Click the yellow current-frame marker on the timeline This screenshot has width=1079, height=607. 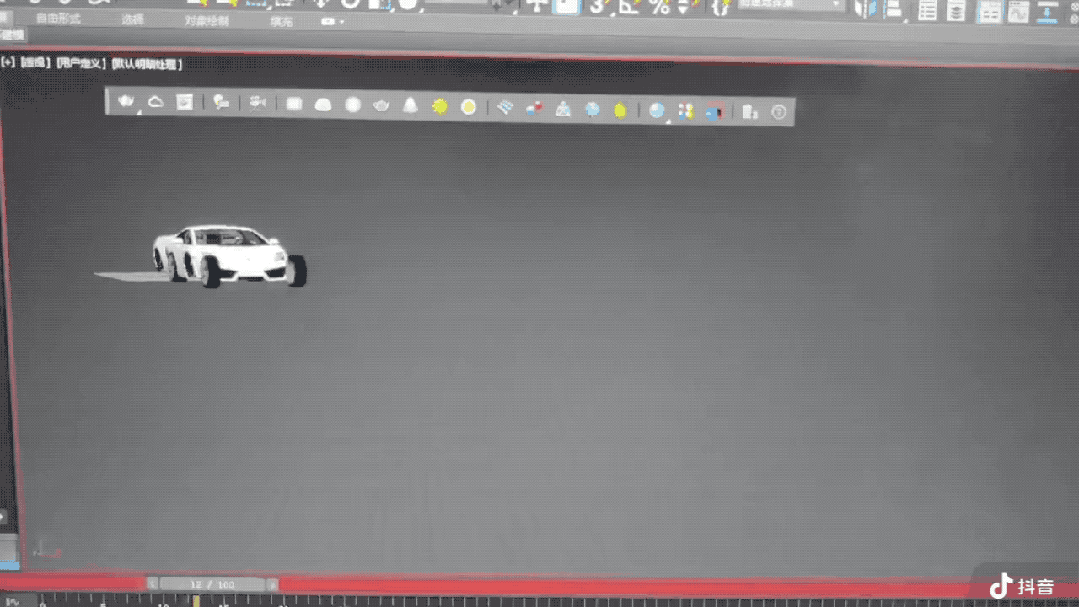[x=196, y=601]
